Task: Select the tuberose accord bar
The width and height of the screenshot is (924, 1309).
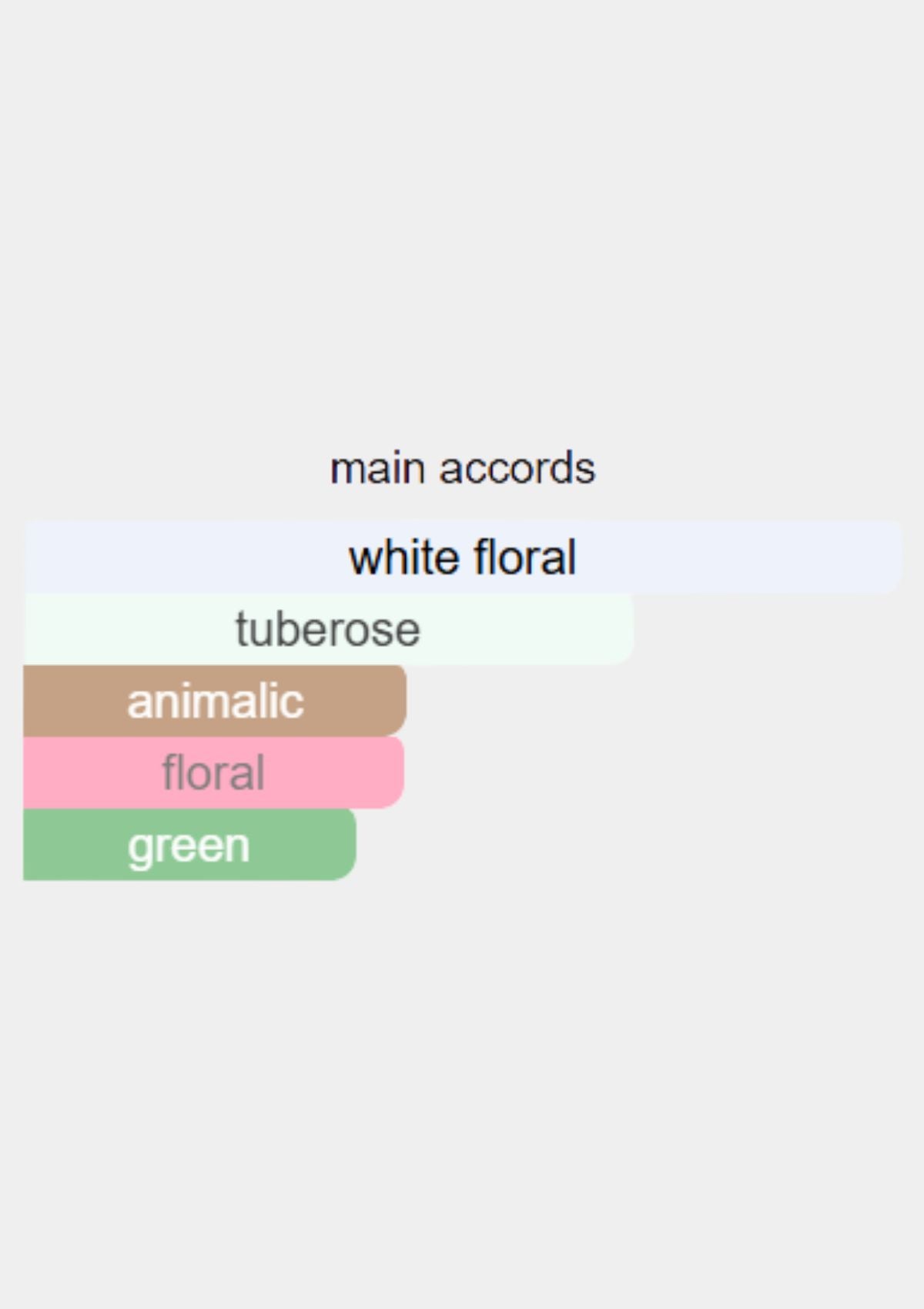Action: click(x=329, y=629)
